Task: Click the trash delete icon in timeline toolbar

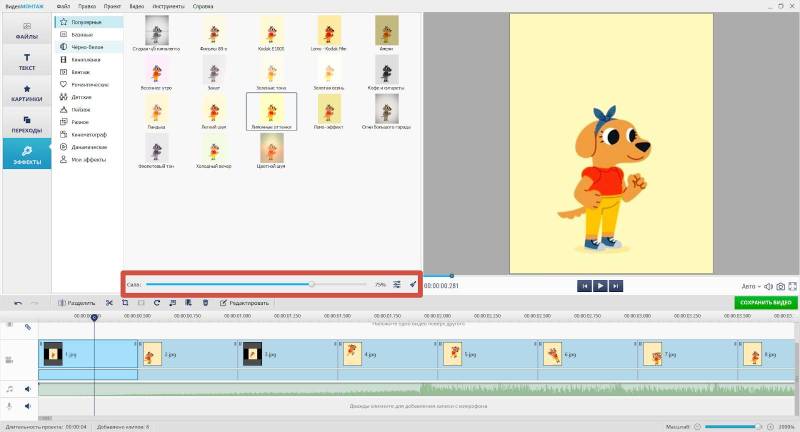Action: [x=205, y=303]
